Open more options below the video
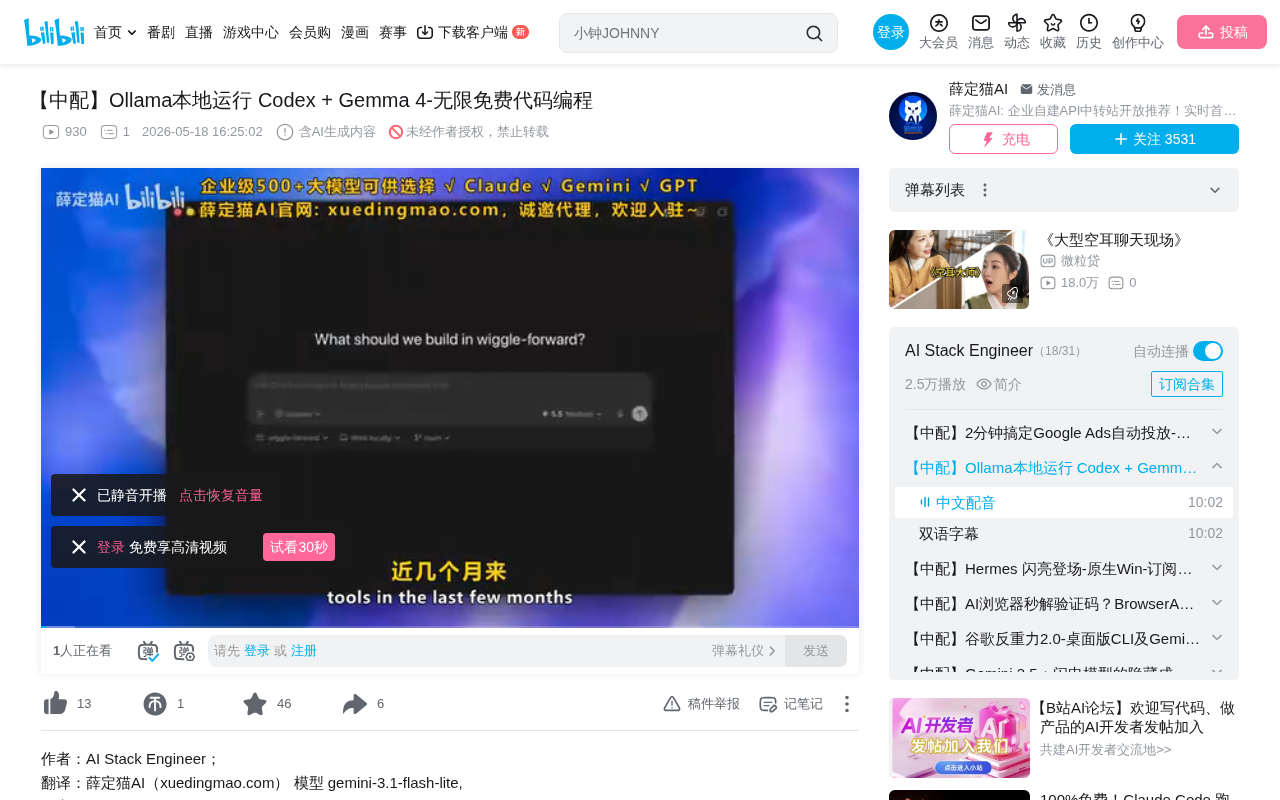This screenshot has width=1280, height=800. tap(846, 704)
